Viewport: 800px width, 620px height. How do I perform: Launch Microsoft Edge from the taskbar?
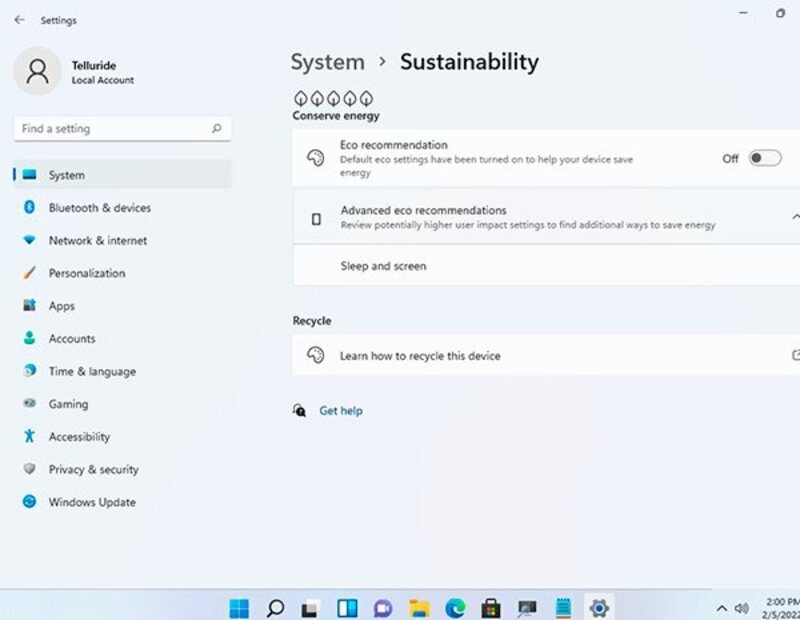pos(455,607)
